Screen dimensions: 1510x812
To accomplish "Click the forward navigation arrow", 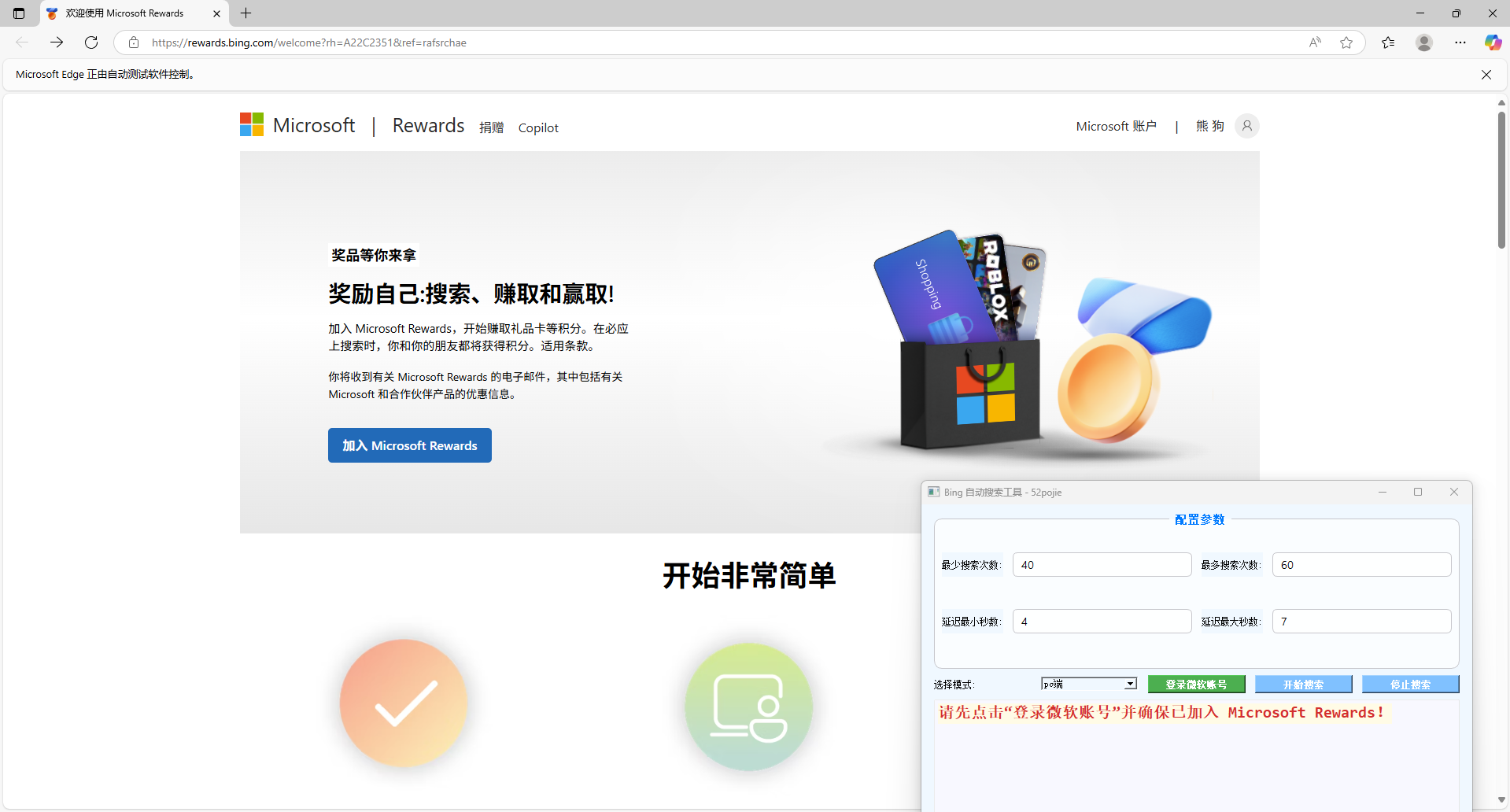I will click(57, 42).
